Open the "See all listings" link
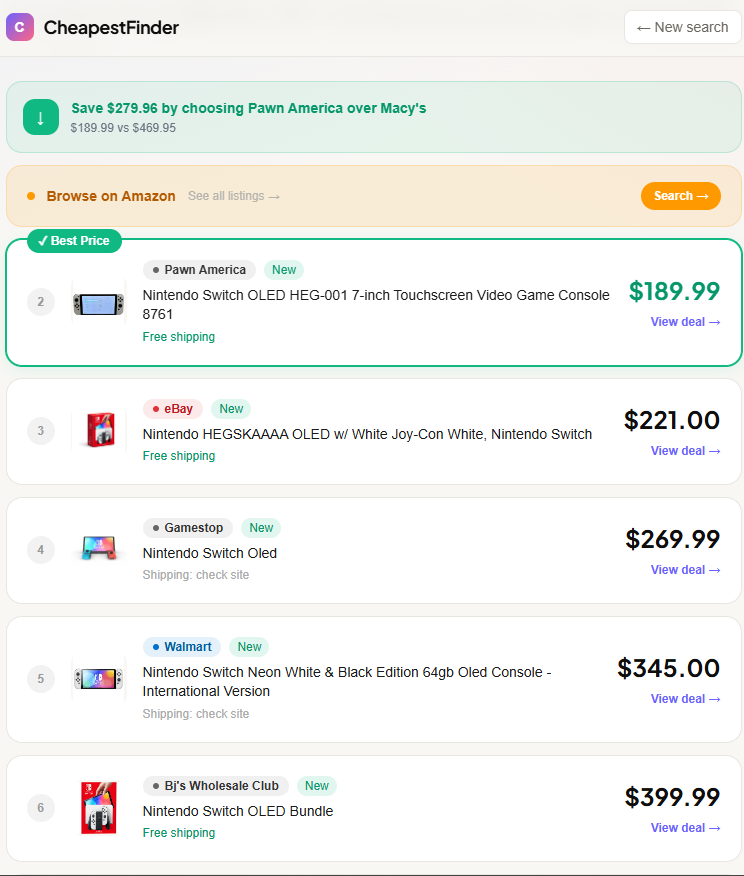Screen dimensions: 744x876 233,195
